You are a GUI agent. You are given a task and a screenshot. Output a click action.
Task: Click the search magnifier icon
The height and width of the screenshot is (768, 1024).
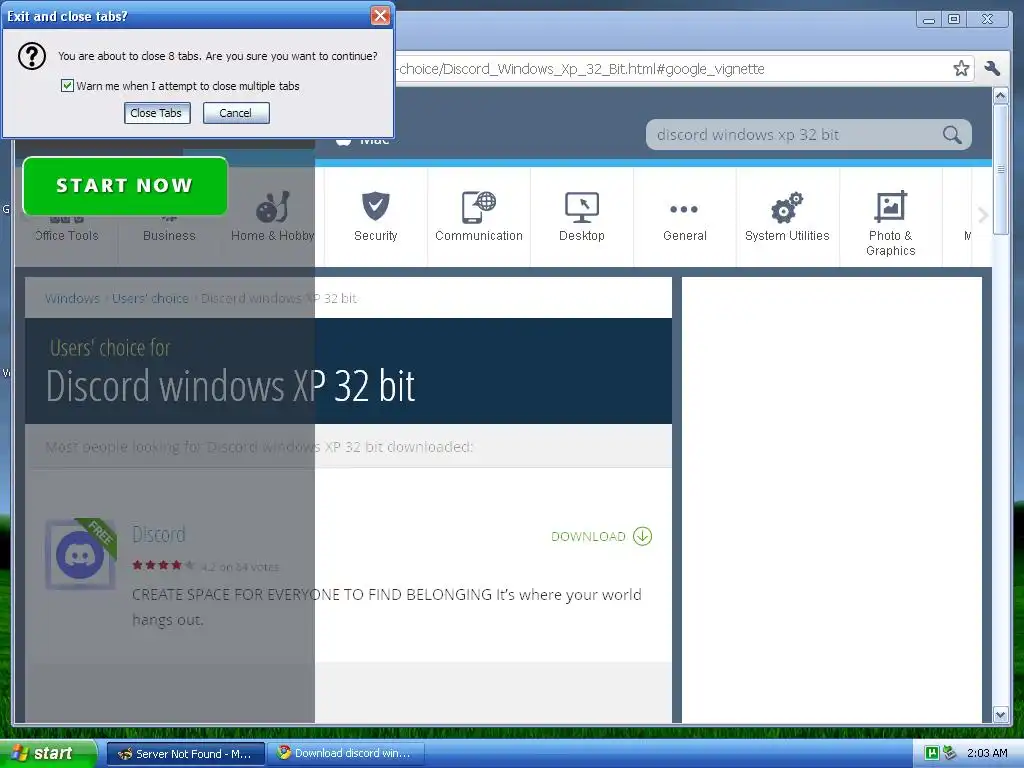coord(952,135)
